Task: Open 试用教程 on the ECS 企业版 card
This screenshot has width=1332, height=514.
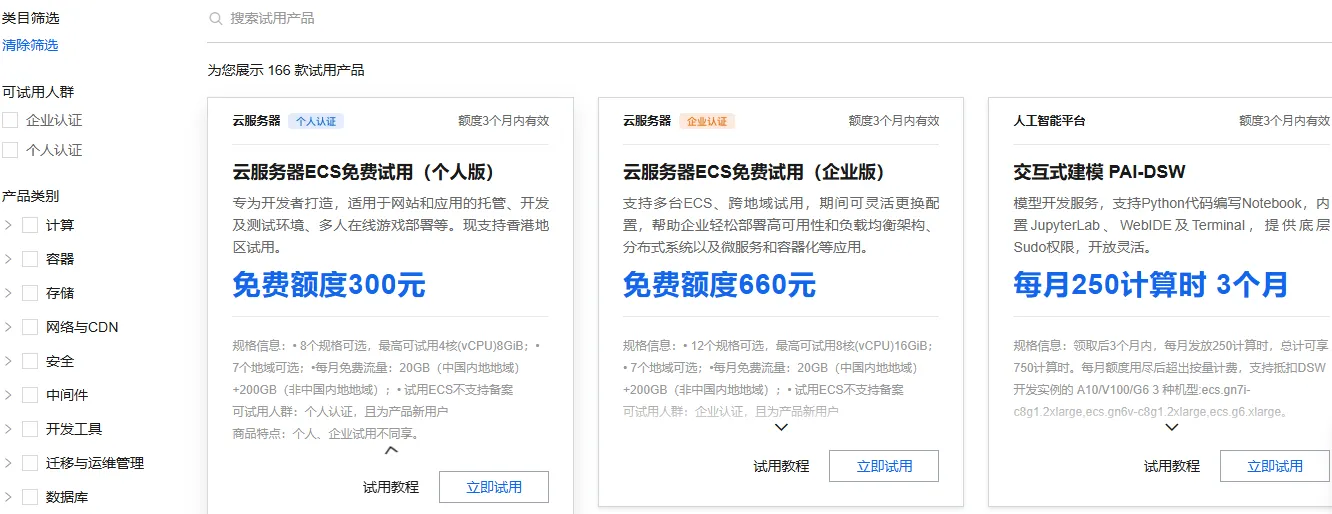Action: tap(781, 466)
